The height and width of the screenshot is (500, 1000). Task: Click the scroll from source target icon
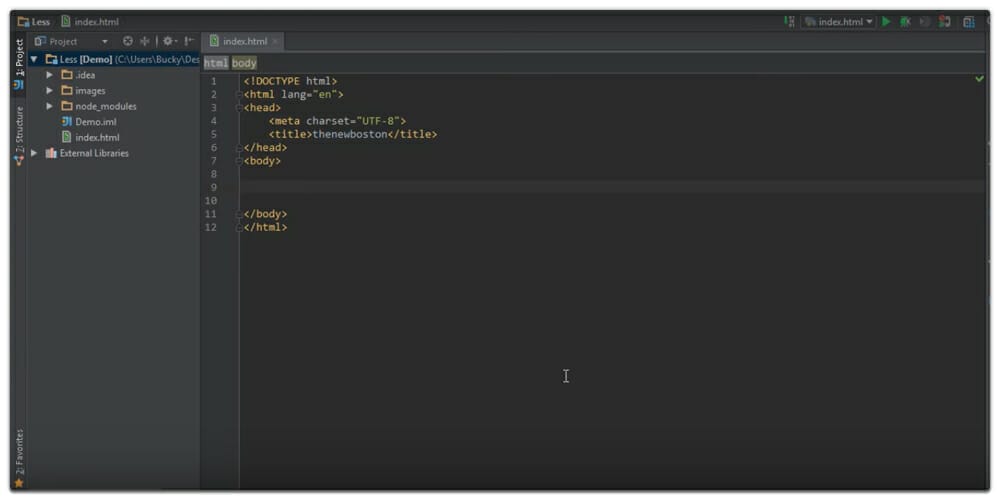coord(128,41)
